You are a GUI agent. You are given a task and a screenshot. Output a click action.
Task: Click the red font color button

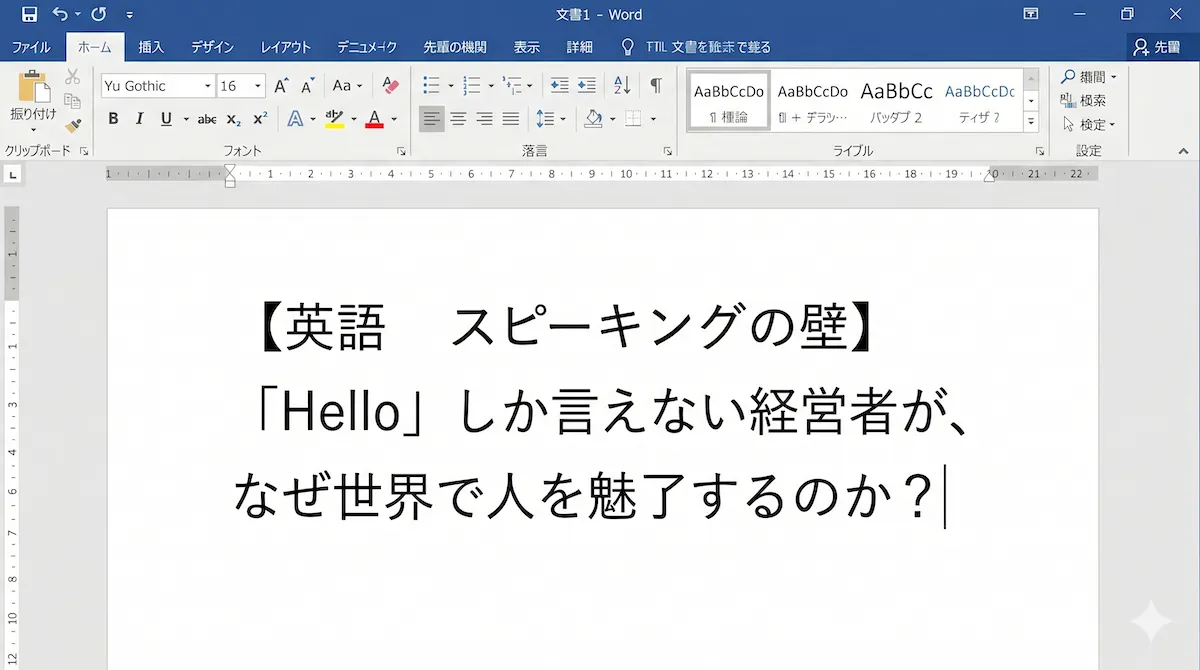tap(375, 119)
